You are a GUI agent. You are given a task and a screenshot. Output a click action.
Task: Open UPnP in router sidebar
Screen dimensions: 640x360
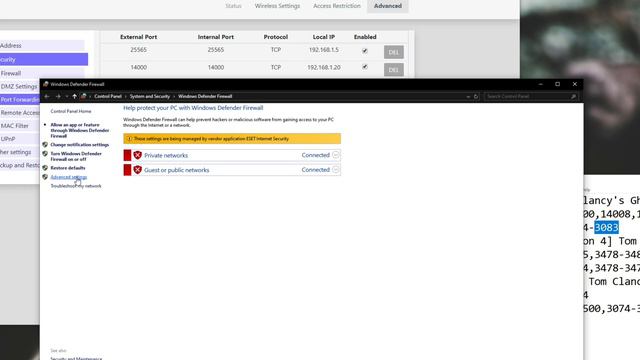(x=8, y=139)
